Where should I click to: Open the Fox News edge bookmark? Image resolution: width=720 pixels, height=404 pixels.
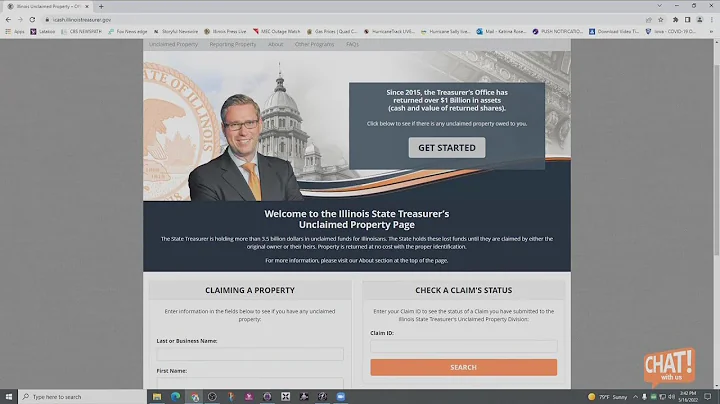tap(128, 32)
